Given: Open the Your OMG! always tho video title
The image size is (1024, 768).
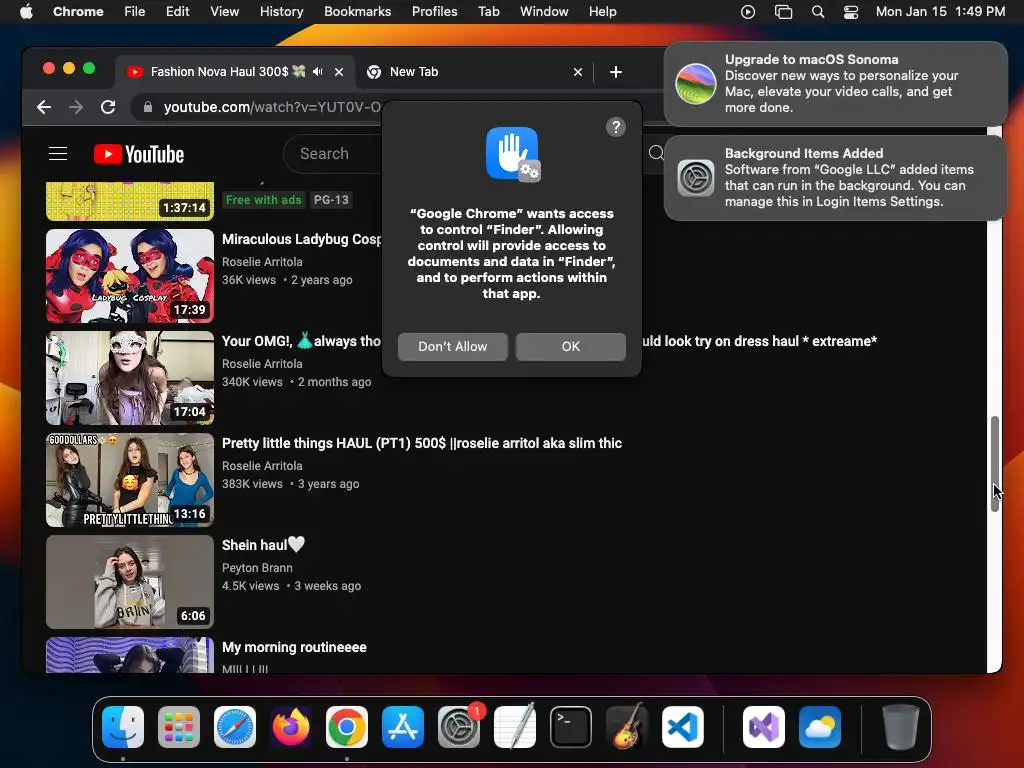Looking at the screenshot, I should 301,341.
